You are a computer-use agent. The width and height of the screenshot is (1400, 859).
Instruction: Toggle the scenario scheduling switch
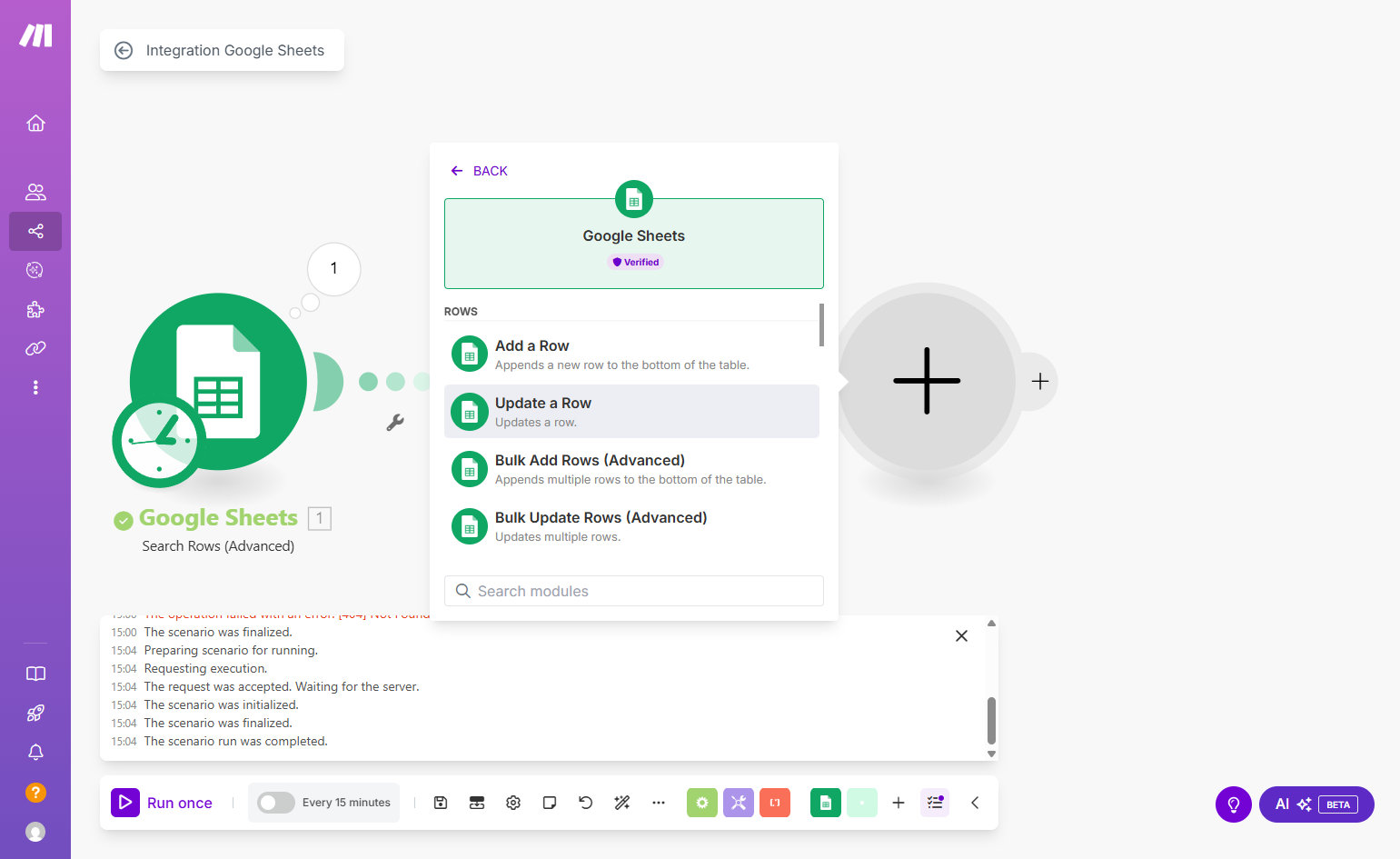tap(275, 803)
